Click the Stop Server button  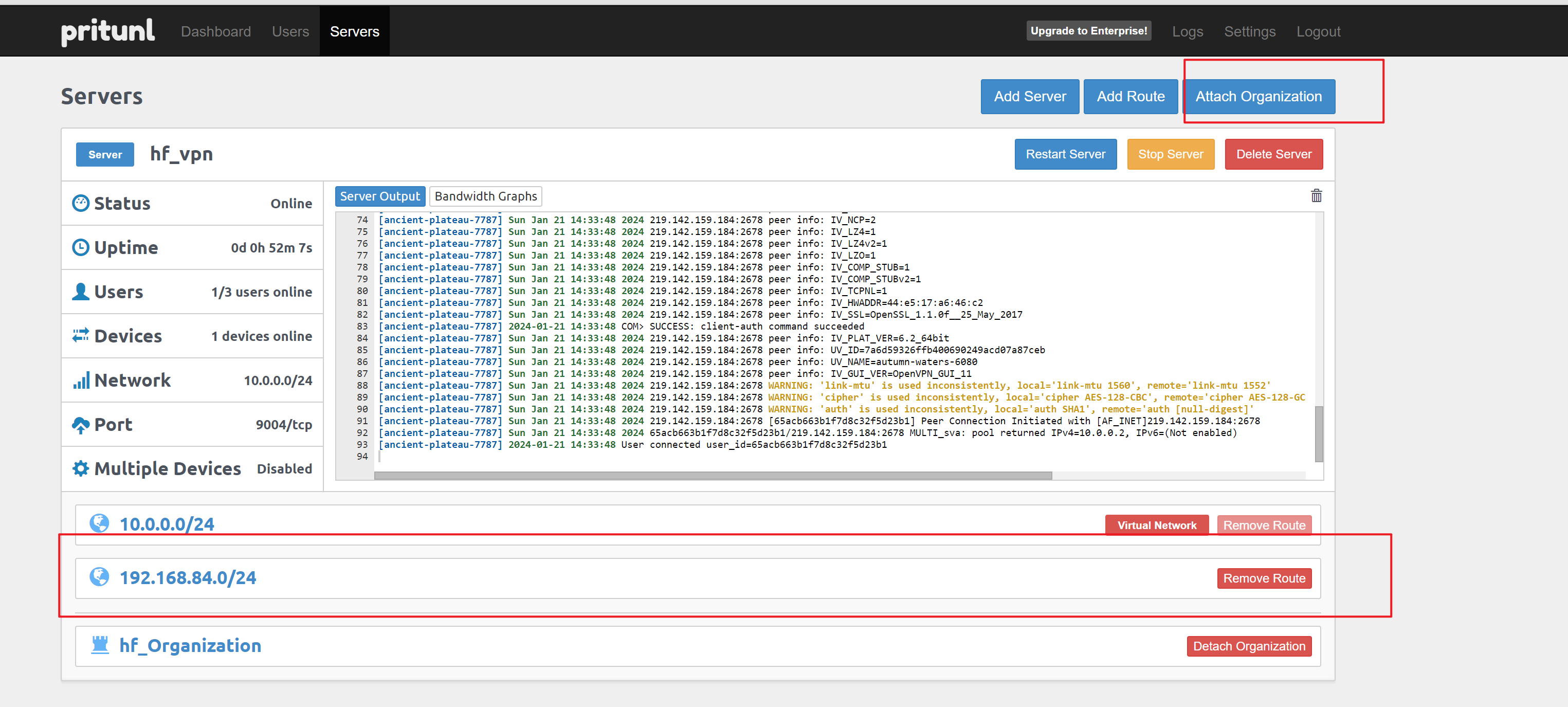1170,154
